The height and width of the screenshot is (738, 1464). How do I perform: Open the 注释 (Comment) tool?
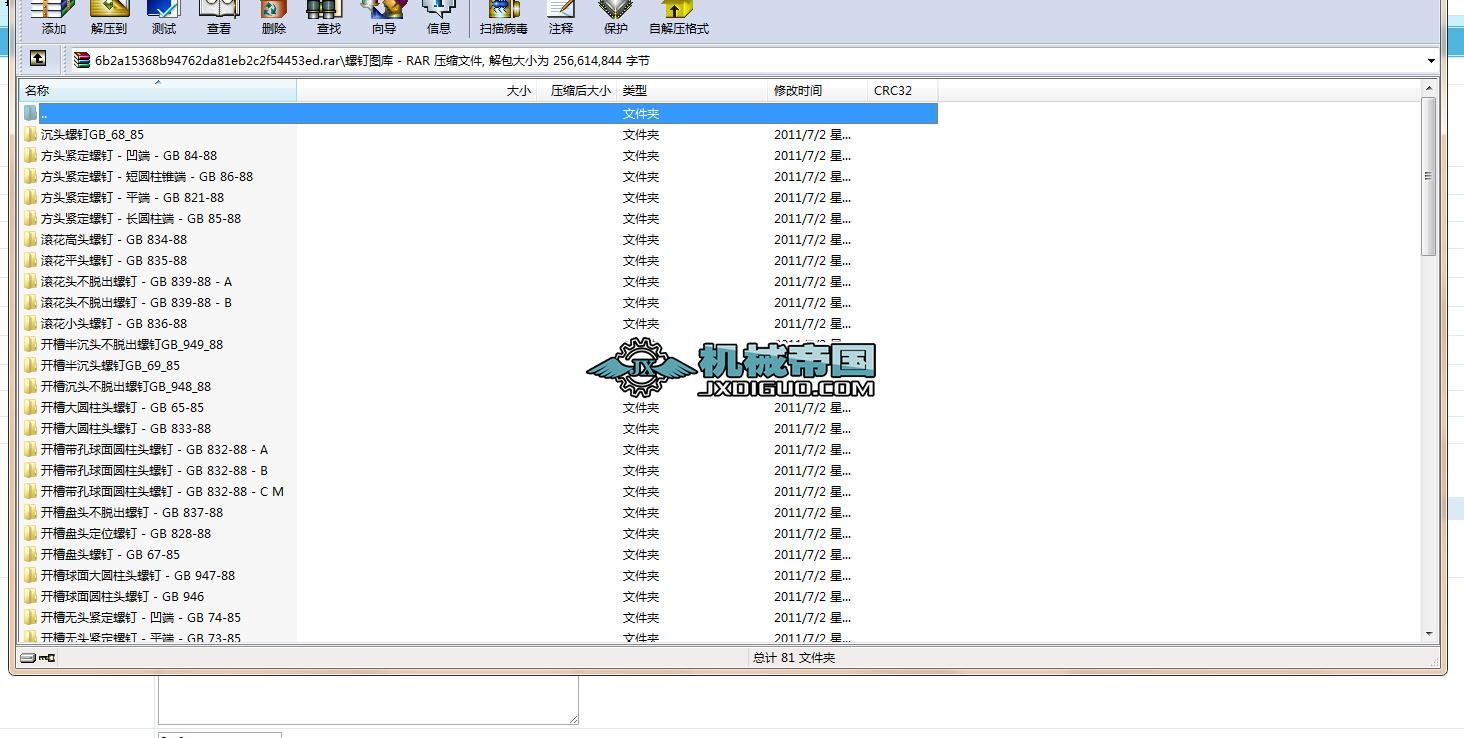point(560,18)
